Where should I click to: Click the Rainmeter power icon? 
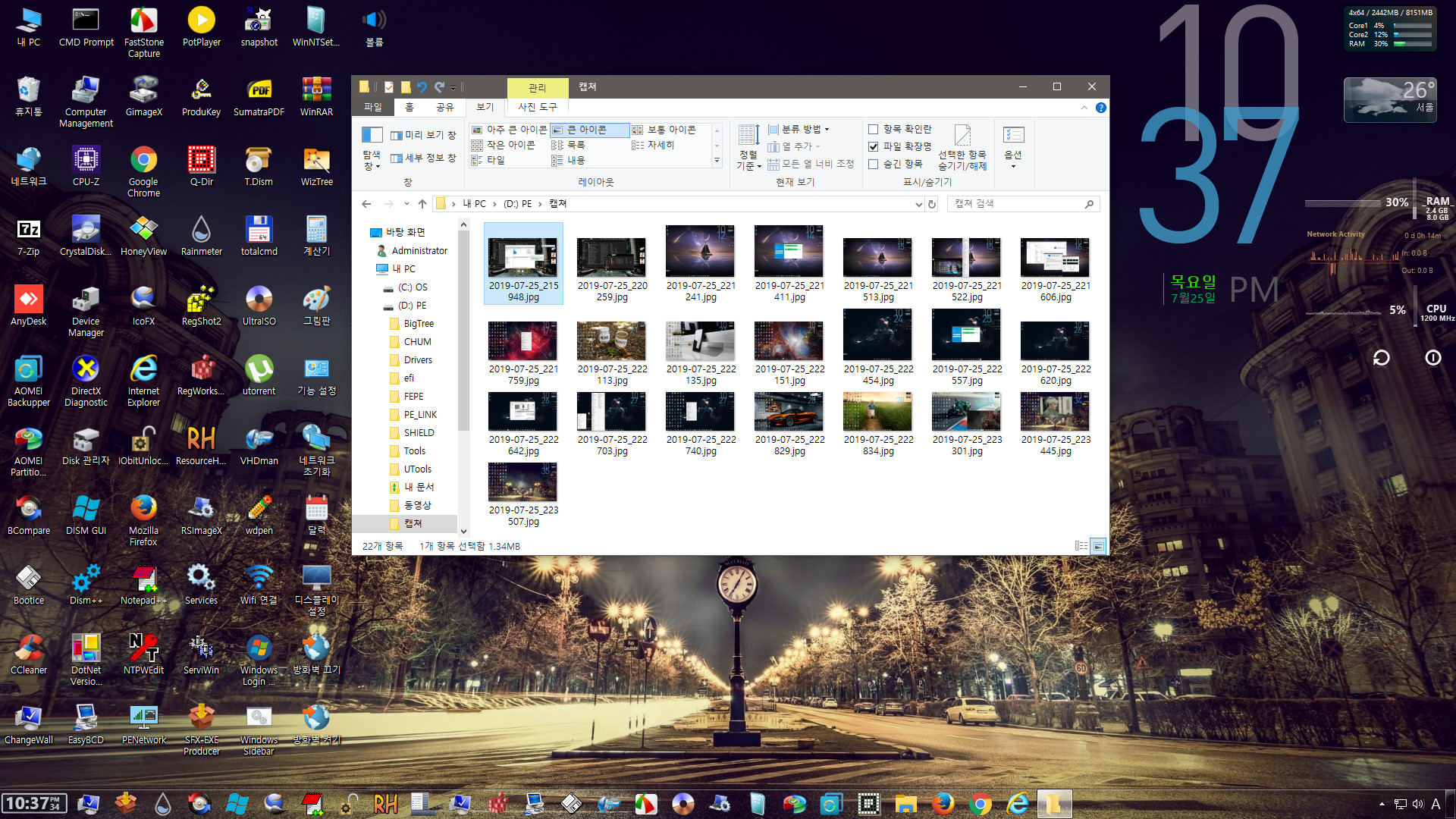(x=1432, y=358)
